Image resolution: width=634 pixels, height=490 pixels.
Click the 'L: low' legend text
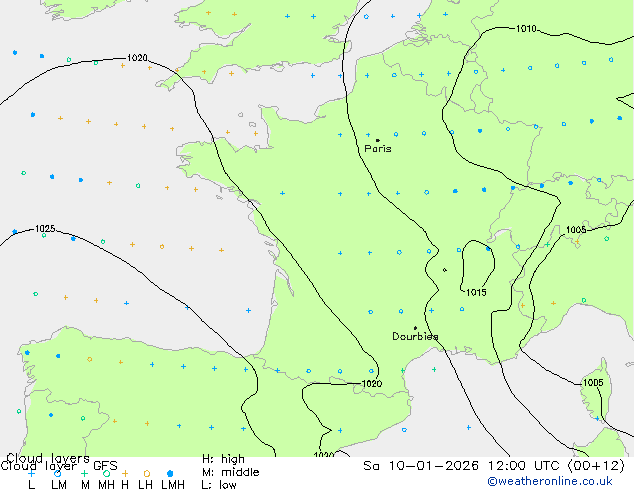pos(219,485)
